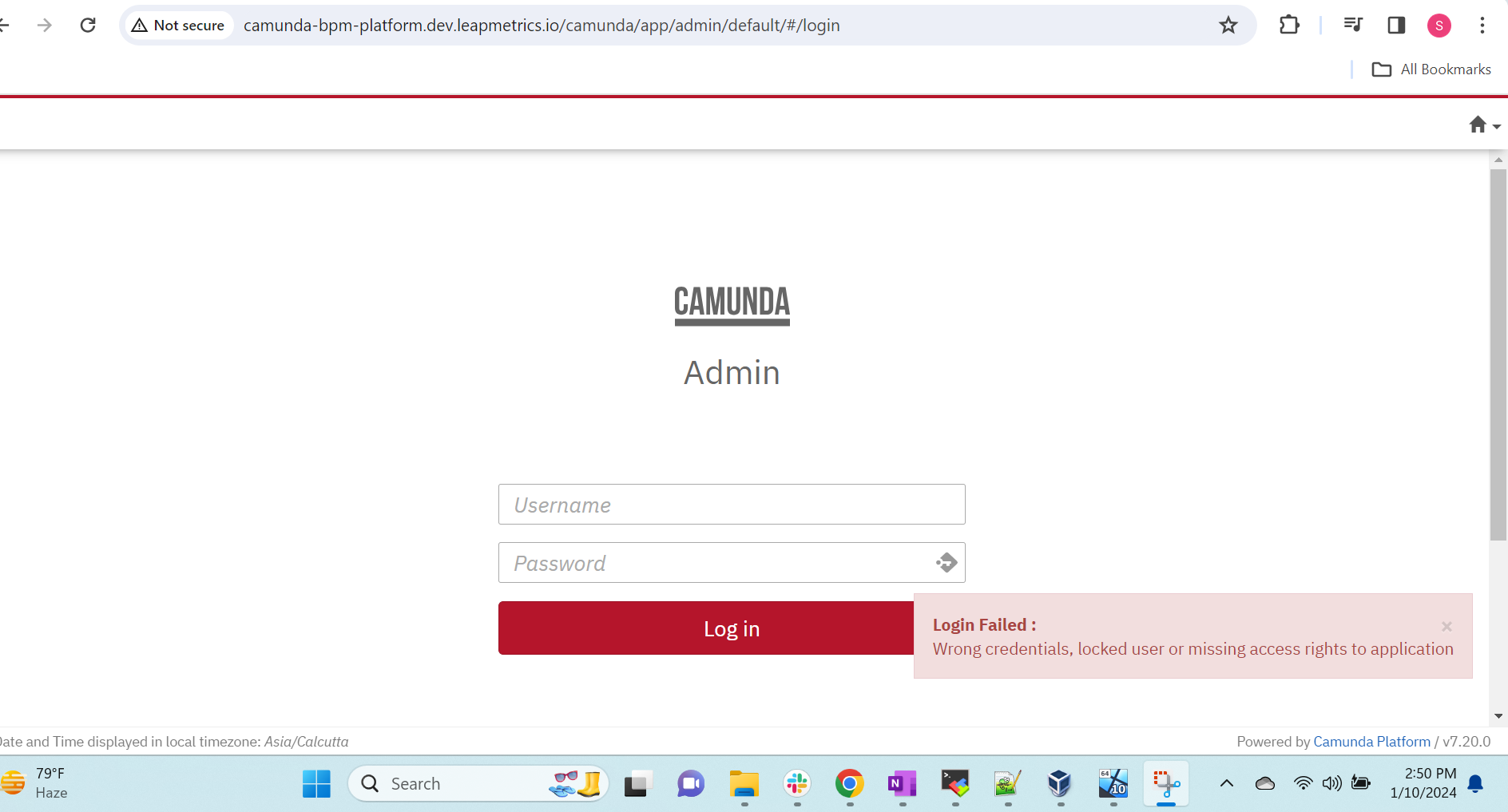Bookmark this page with the star icon
The height and width of the screenshot is (812, 1508).
point(1228,25)
